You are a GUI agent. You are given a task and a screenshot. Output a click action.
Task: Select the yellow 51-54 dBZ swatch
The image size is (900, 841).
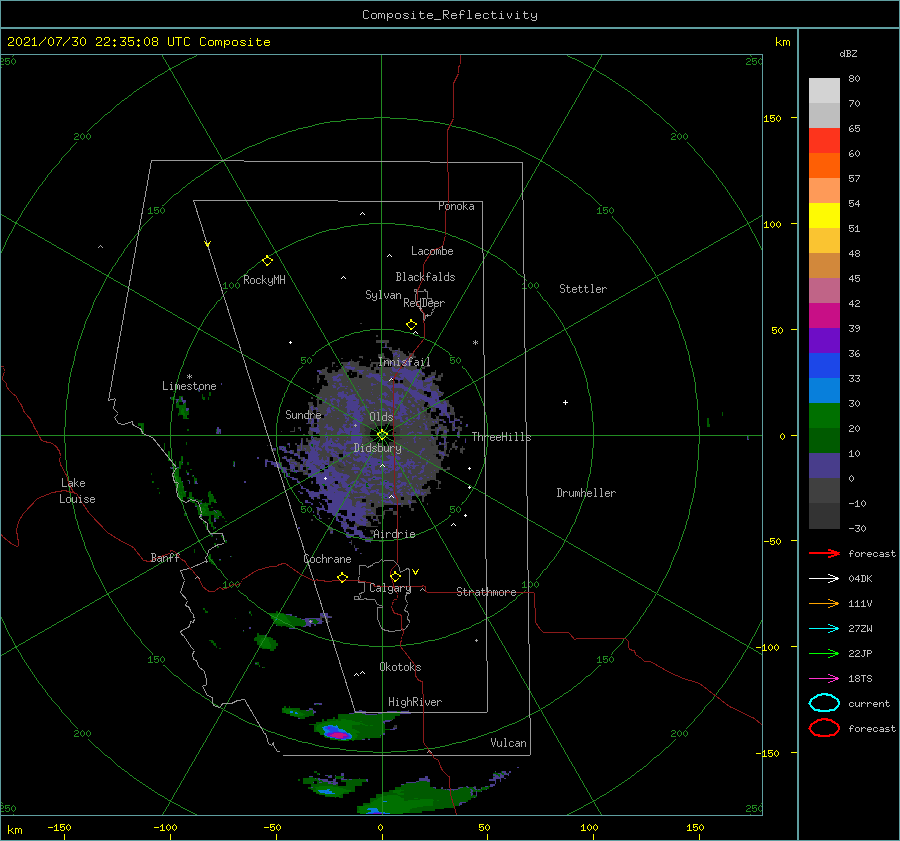(x=824, y=216)
